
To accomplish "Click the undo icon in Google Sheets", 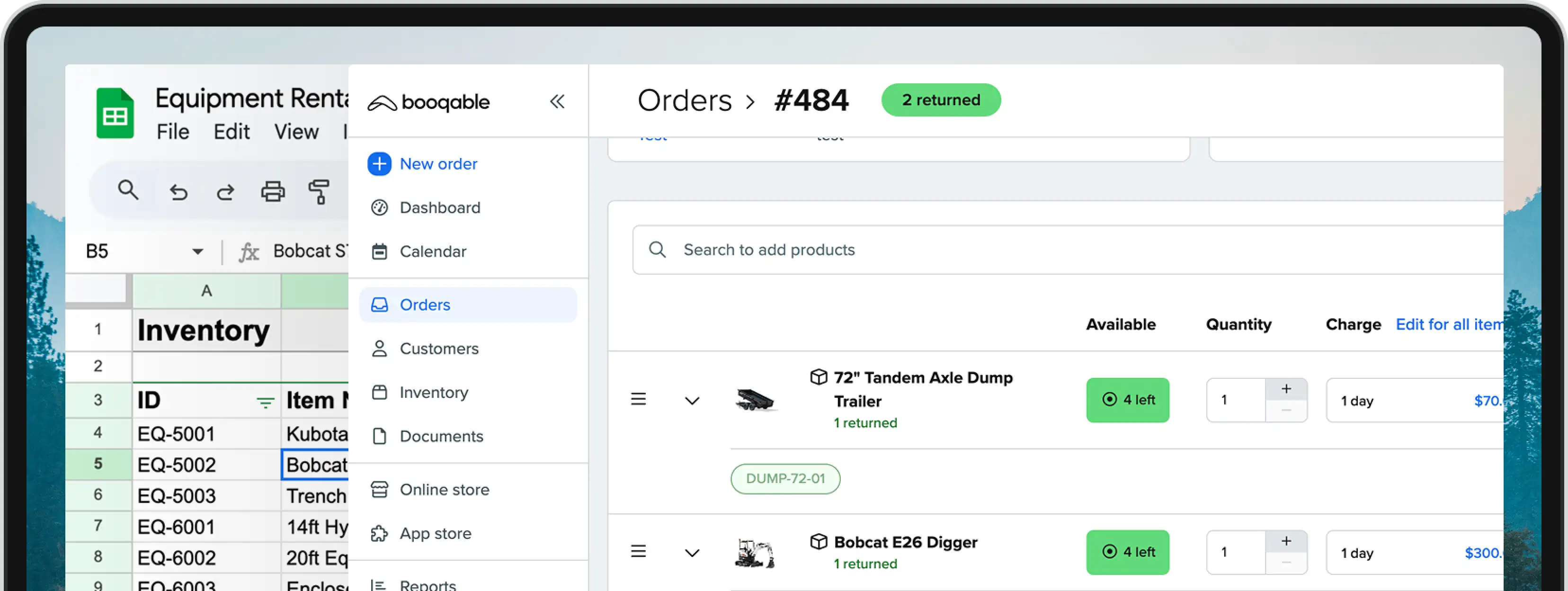I will pos(178,191).
